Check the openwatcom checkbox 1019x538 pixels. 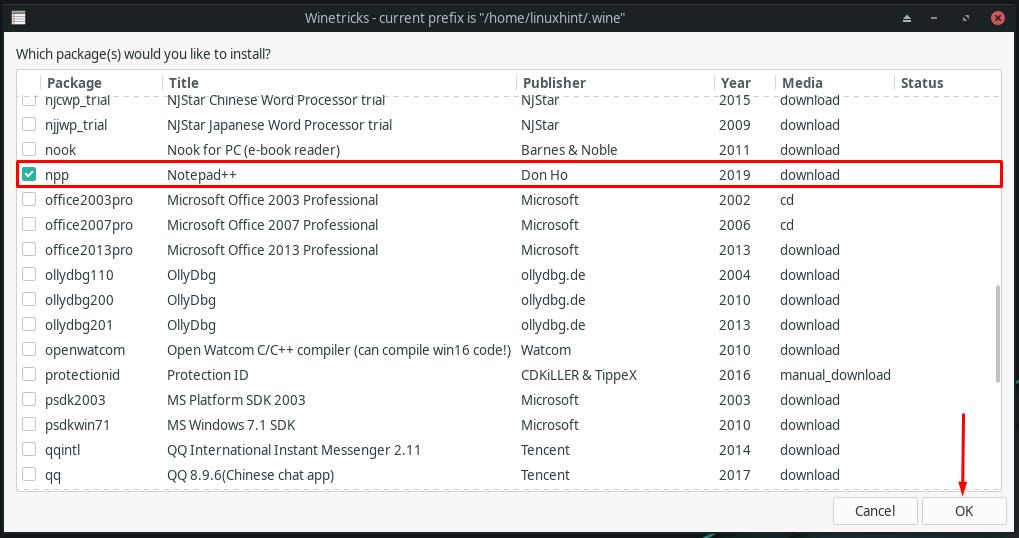[29, 349]
